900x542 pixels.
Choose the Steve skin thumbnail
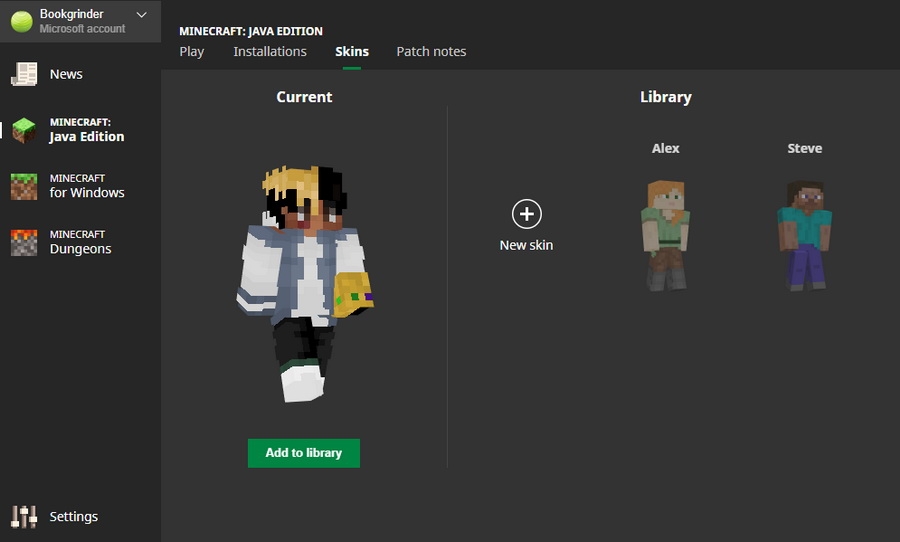pyautogui.click(x=805, y=235)
